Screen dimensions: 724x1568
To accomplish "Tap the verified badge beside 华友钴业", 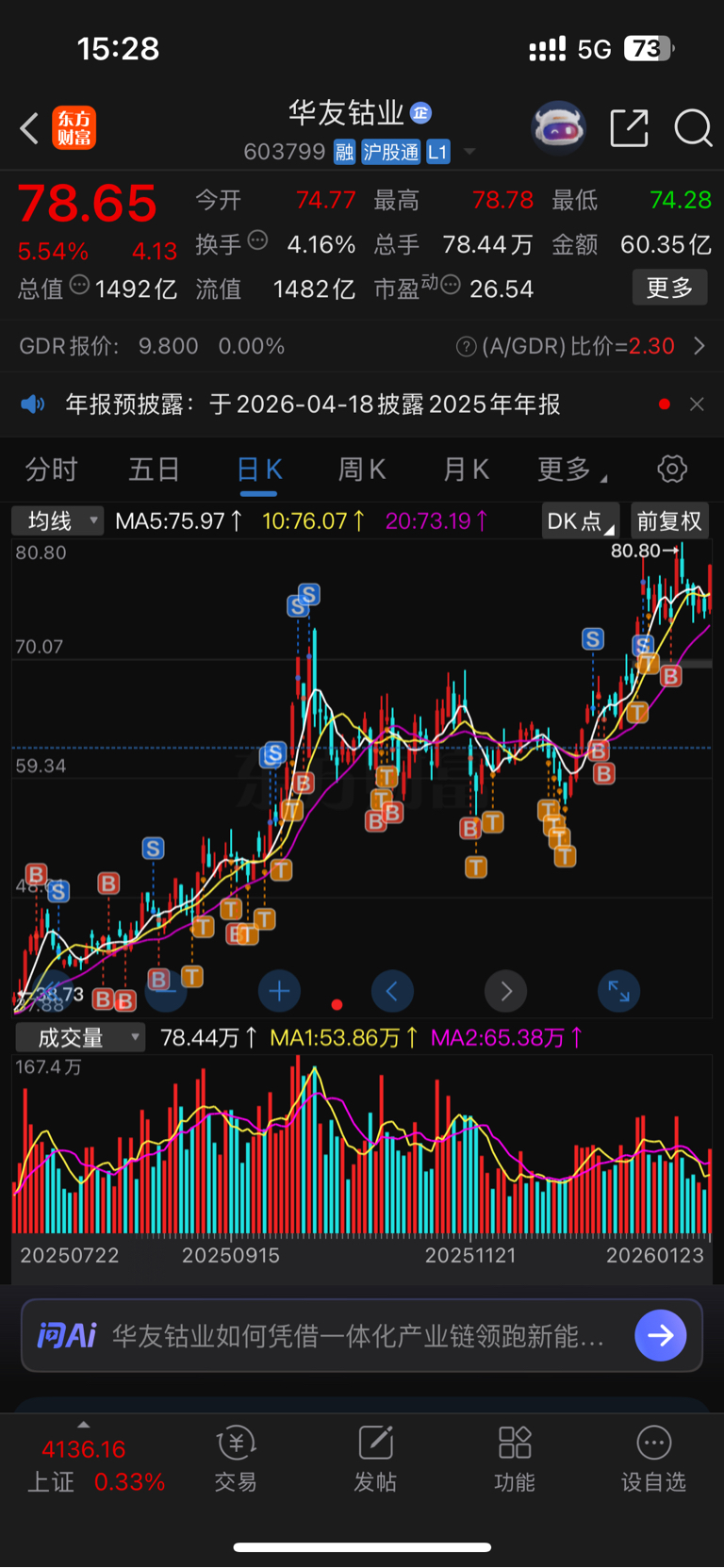I will [x=420, y=113].
